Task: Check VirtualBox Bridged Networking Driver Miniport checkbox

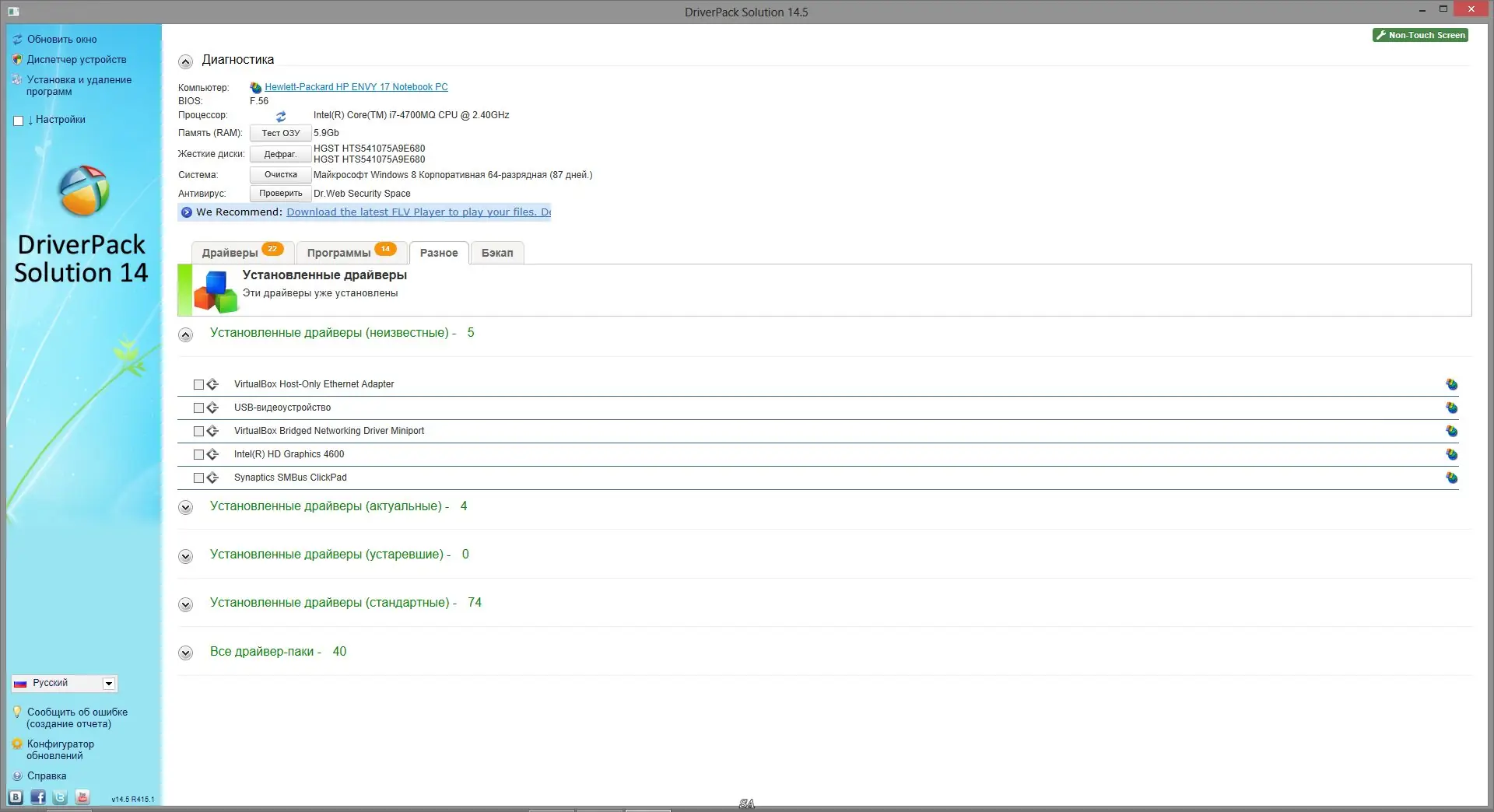Action: tap(198, 431)
